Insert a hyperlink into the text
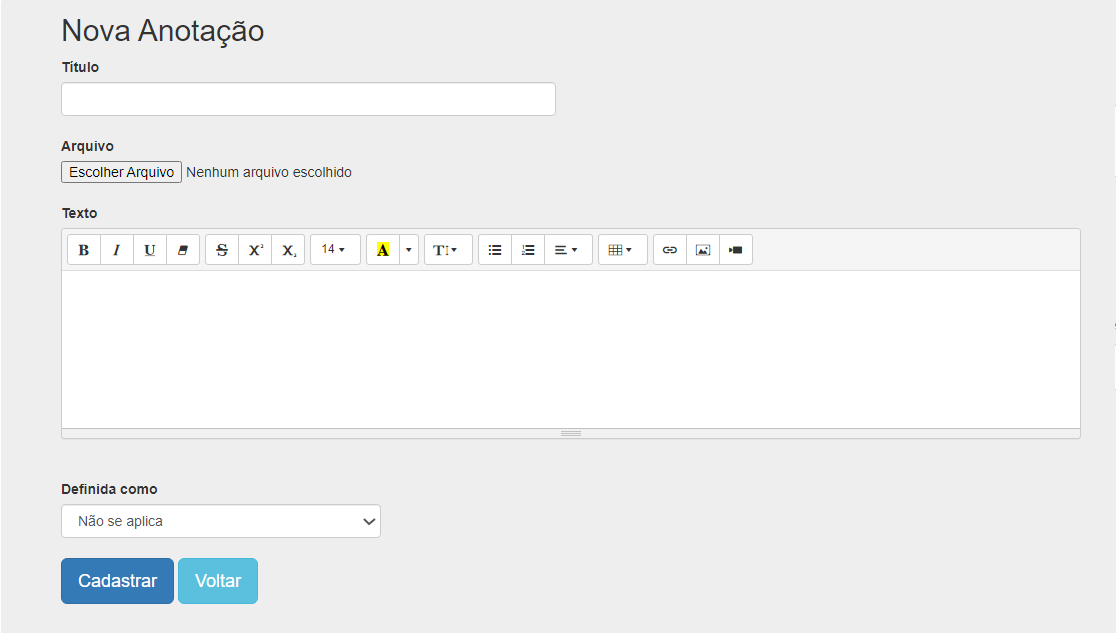1116x633 pixels. tap(670, 250)
